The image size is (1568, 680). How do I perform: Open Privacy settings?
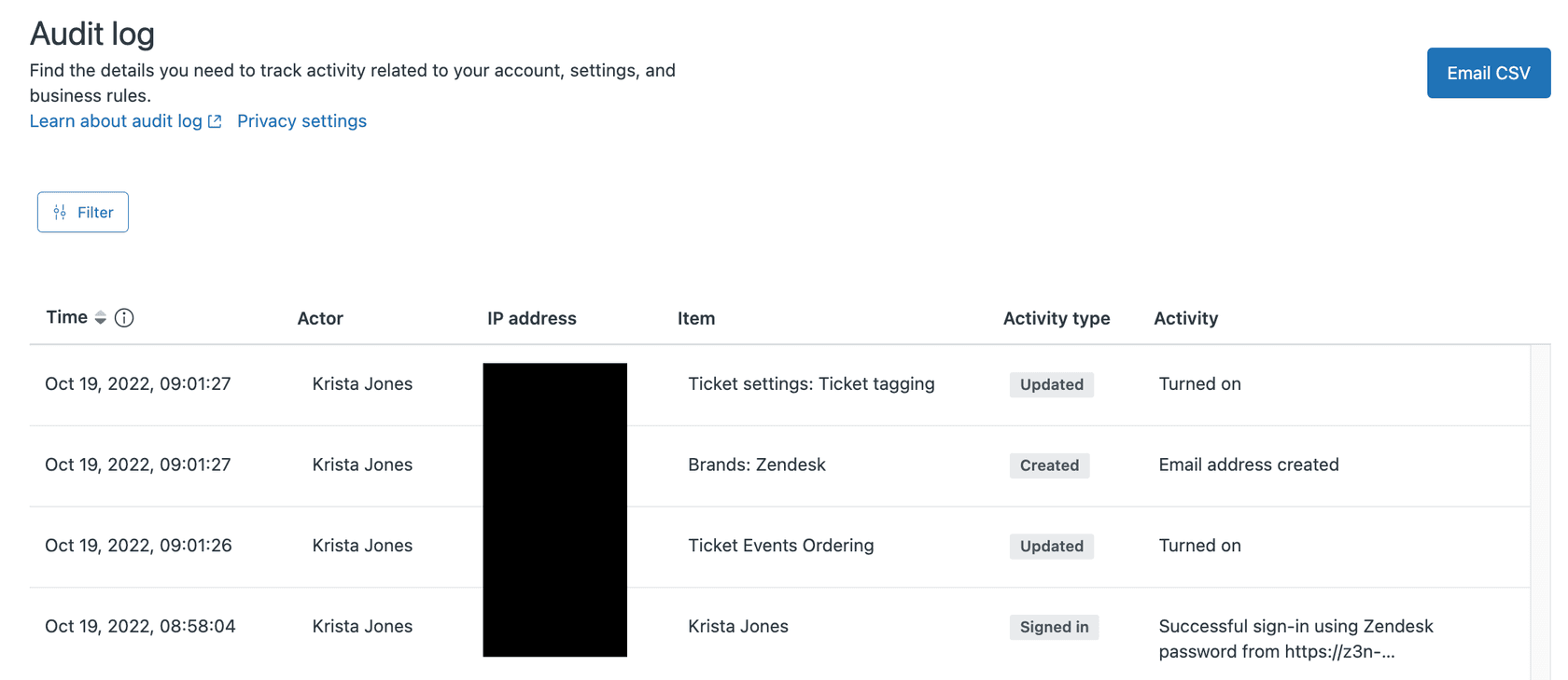301,120
